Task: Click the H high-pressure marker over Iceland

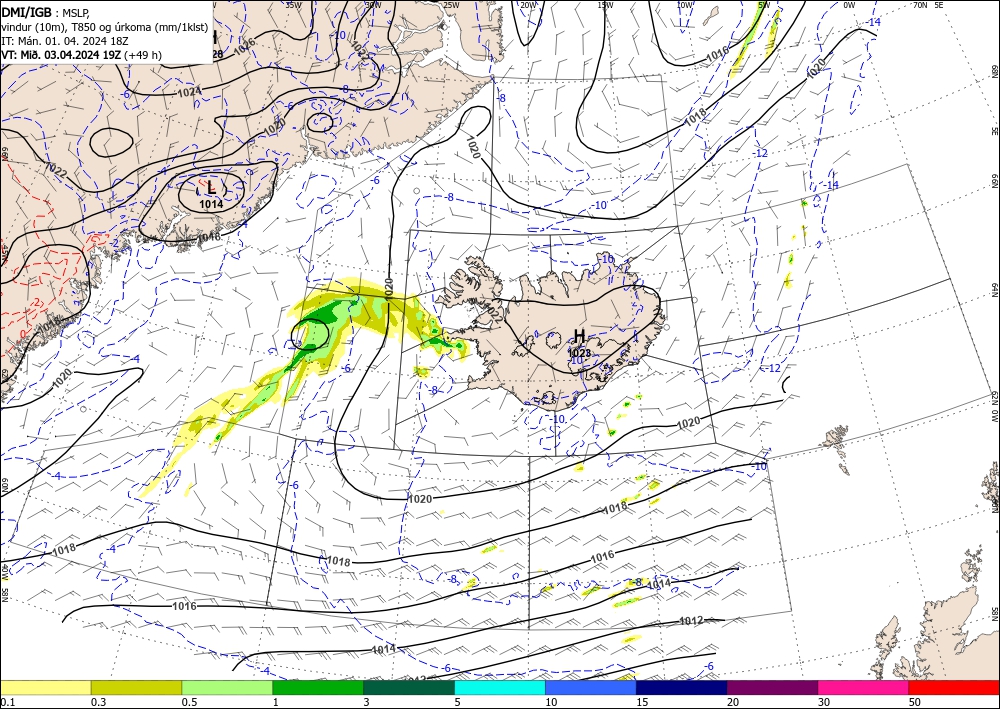Action: point(579,335)
